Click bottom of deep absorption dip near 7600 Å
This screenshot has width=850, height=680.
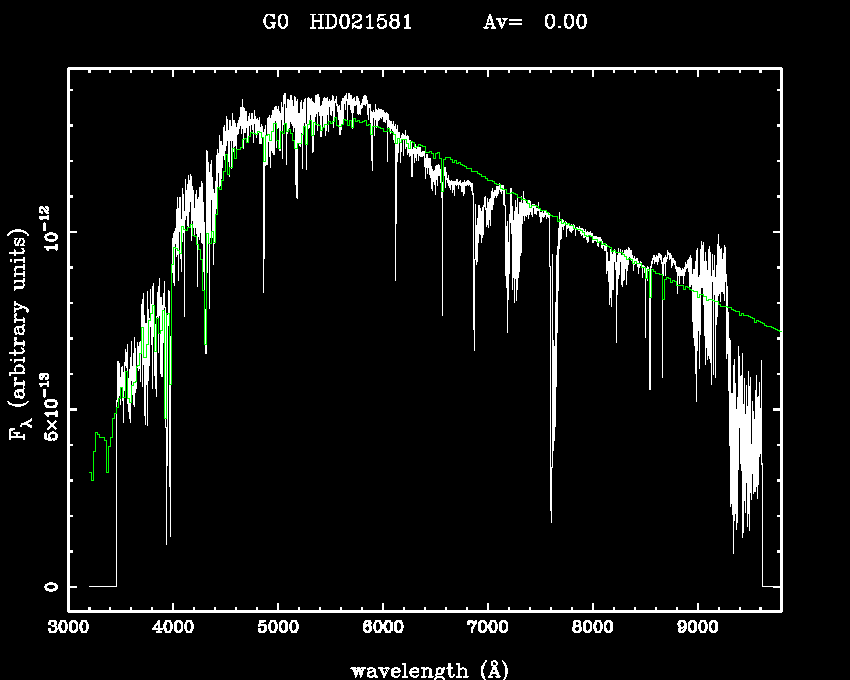551,518
